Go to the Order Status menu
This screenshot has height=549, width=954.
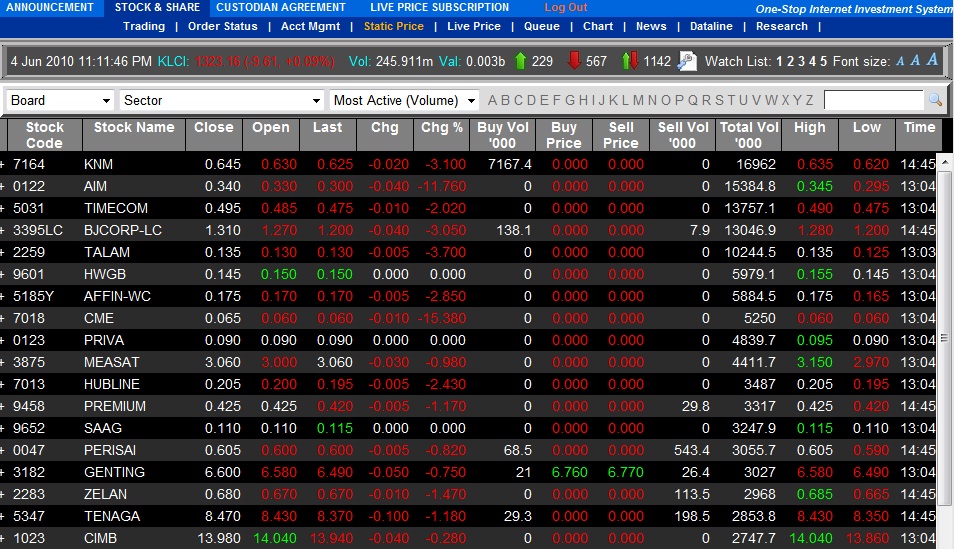223,26
